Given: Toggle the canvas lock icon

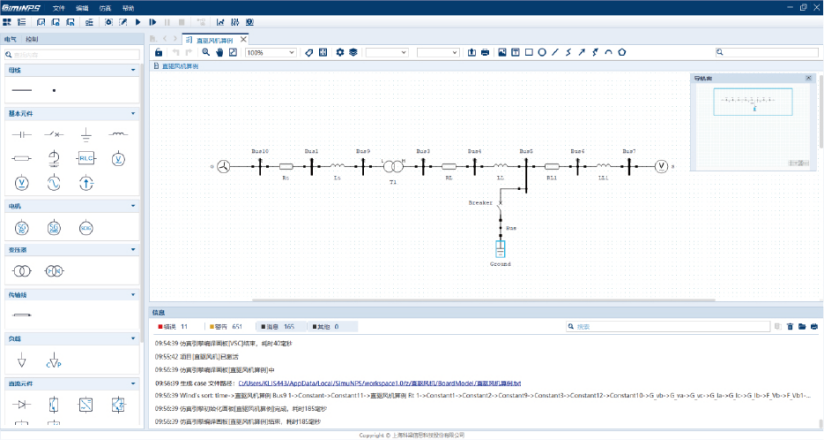Looking at the screenshot, I should pyautogui.click(x=159, y=52).
